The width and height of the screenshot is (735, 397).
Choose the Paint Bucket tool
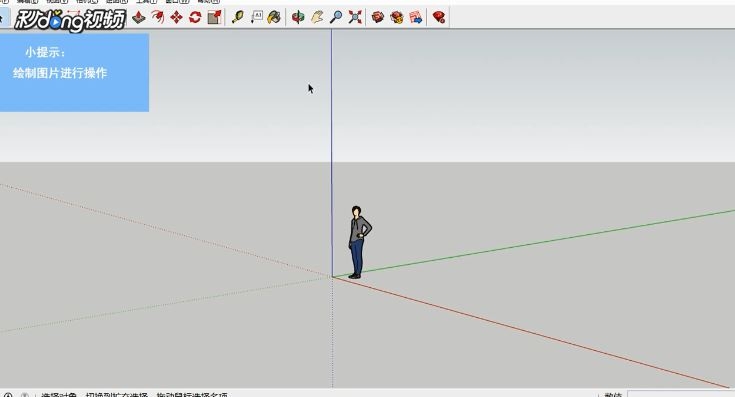pos(274,18)
